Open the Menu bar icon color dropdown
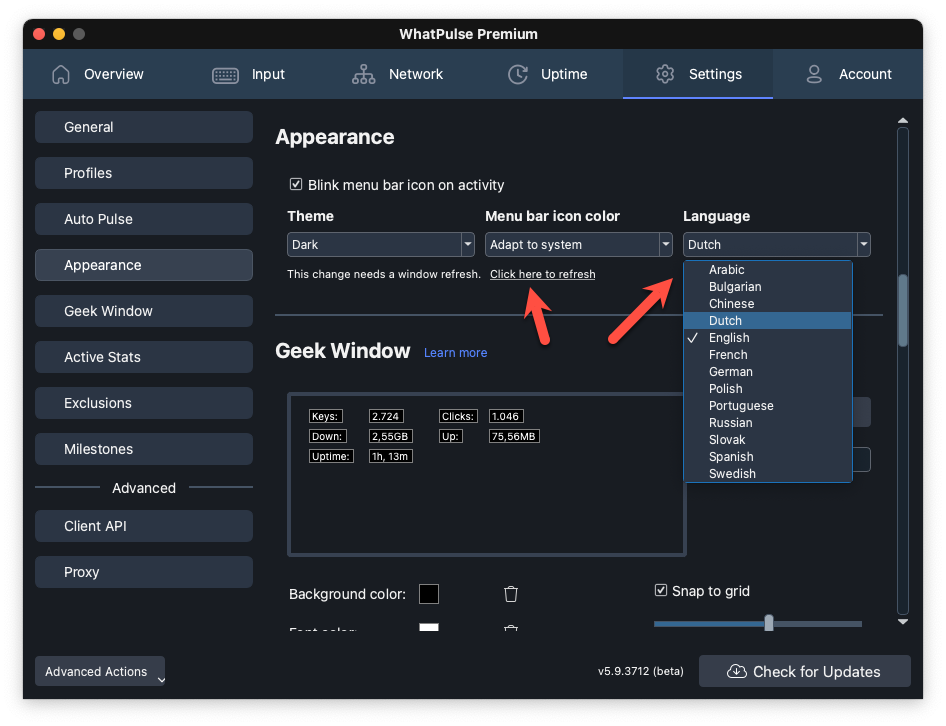Screen dimensions: 946x726 click(x=578, y=244)
